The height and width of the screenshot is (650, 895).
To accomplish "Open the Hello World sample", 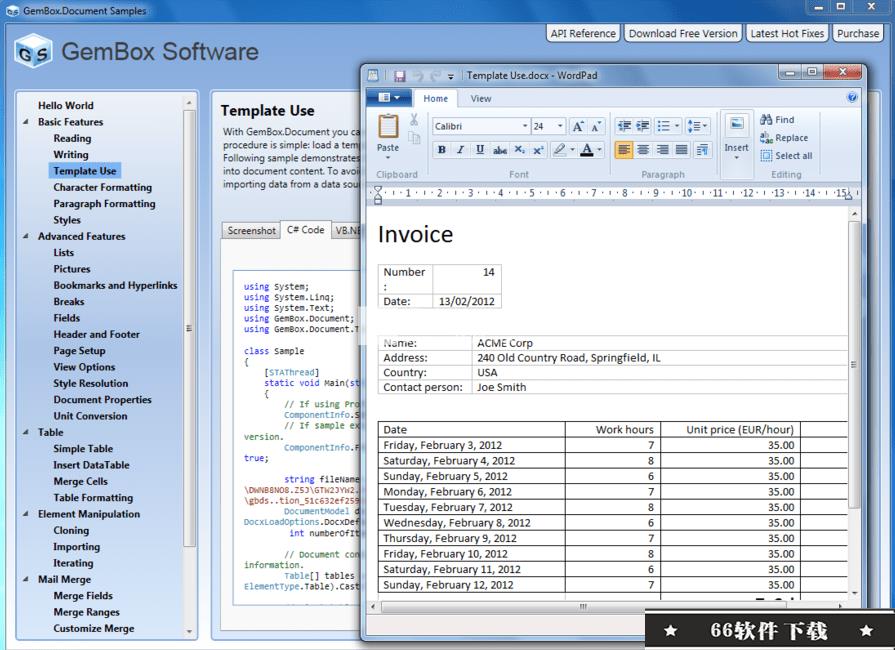I will (66, 106).
